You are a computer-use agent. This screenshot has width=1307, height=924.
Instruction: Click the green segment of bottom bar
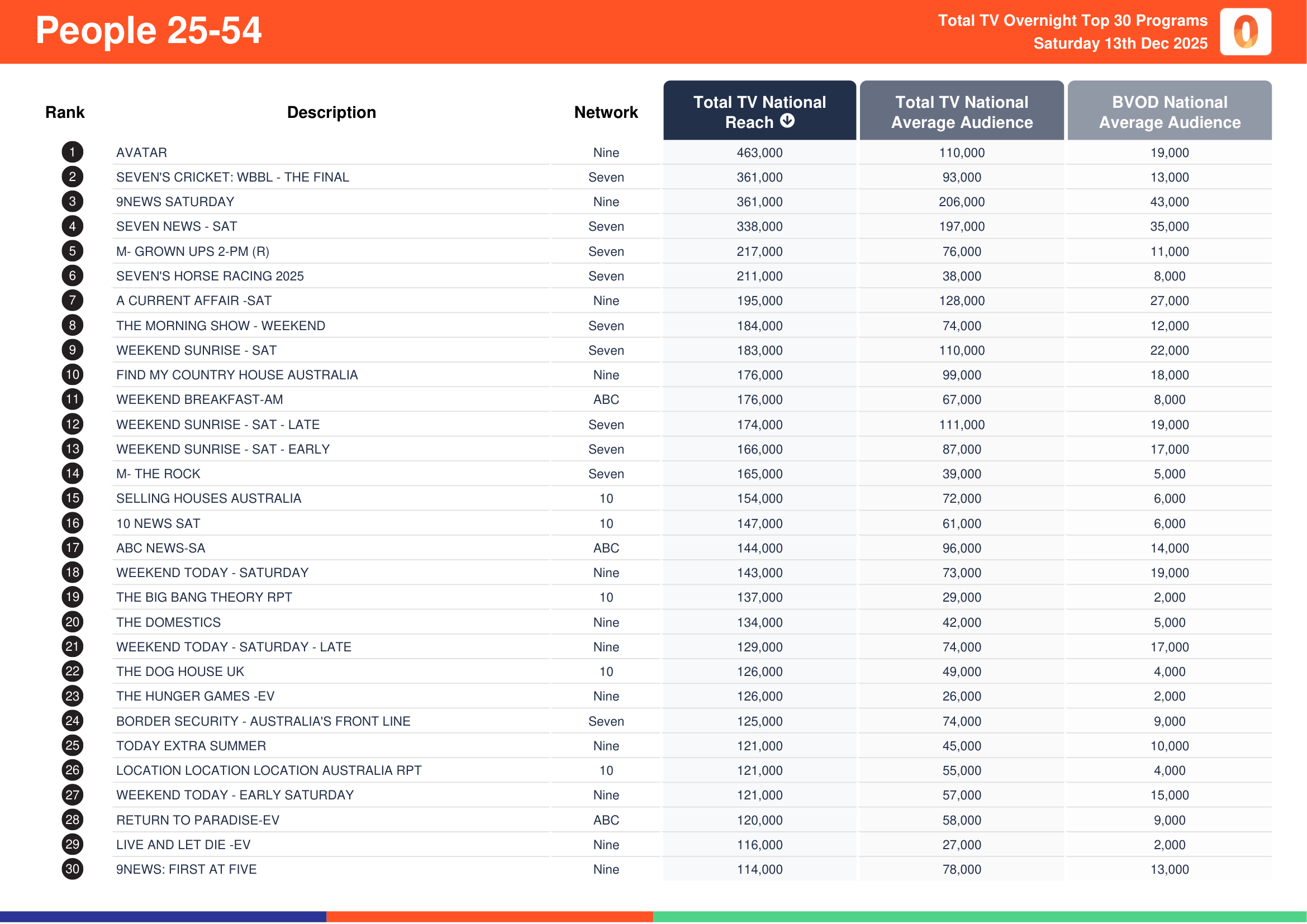click(979, 917)
